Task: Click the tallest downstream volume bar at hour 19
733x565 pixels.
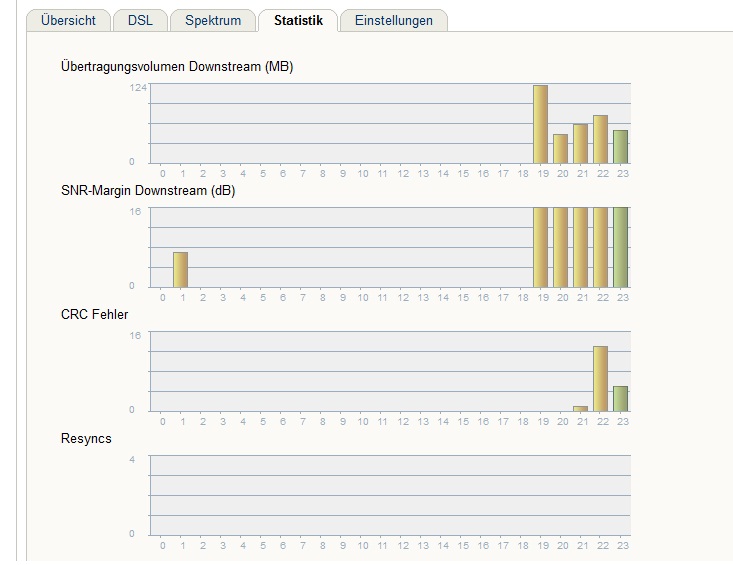Action: click(x=540, y=124)
